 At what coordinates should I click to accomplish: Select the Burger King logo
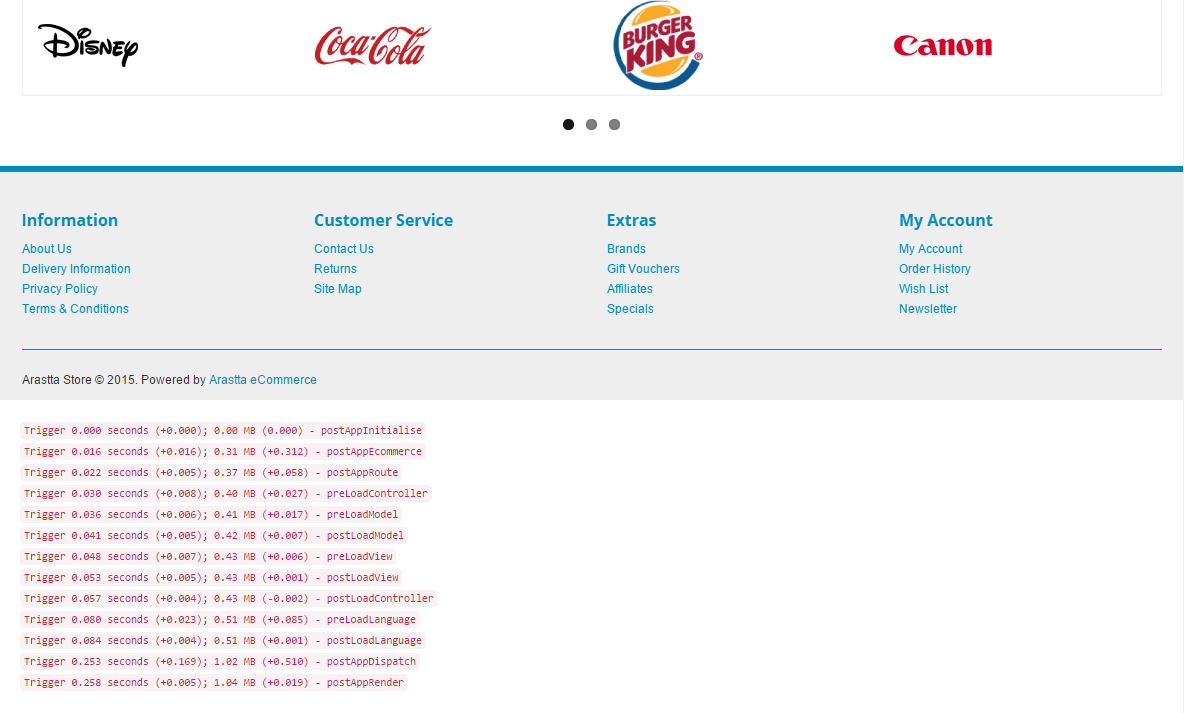[x=658, y=45]
